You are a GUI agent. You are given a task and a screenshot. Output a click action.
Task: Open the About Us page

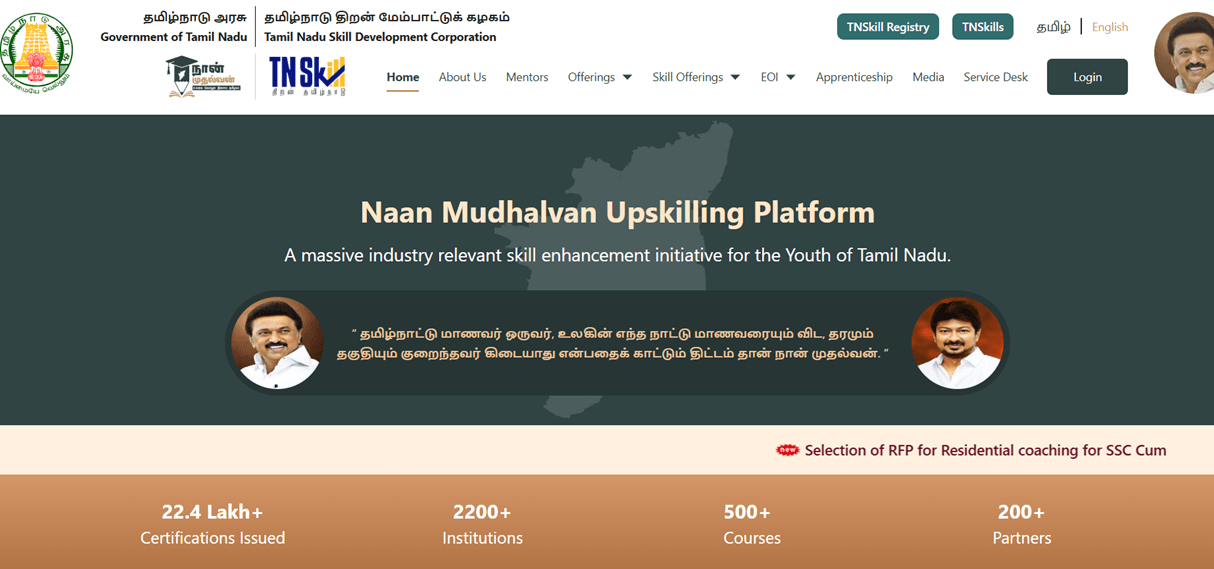click(462, 77)
